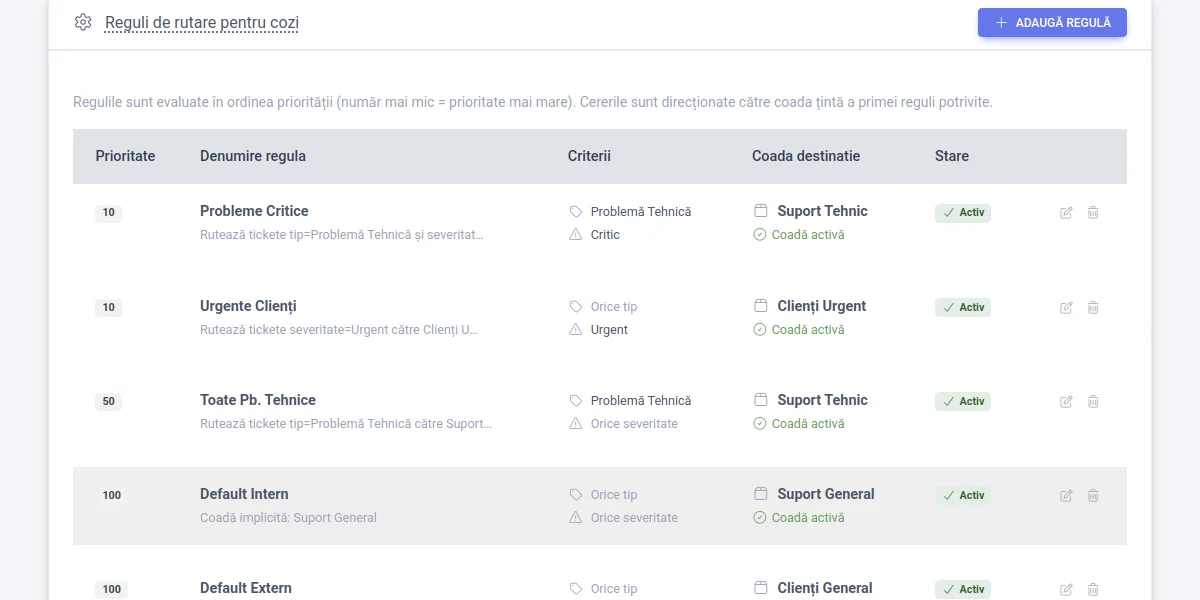Remove the Default Intern rule
Screen dimensions: 1200x600
(1093, 496)
